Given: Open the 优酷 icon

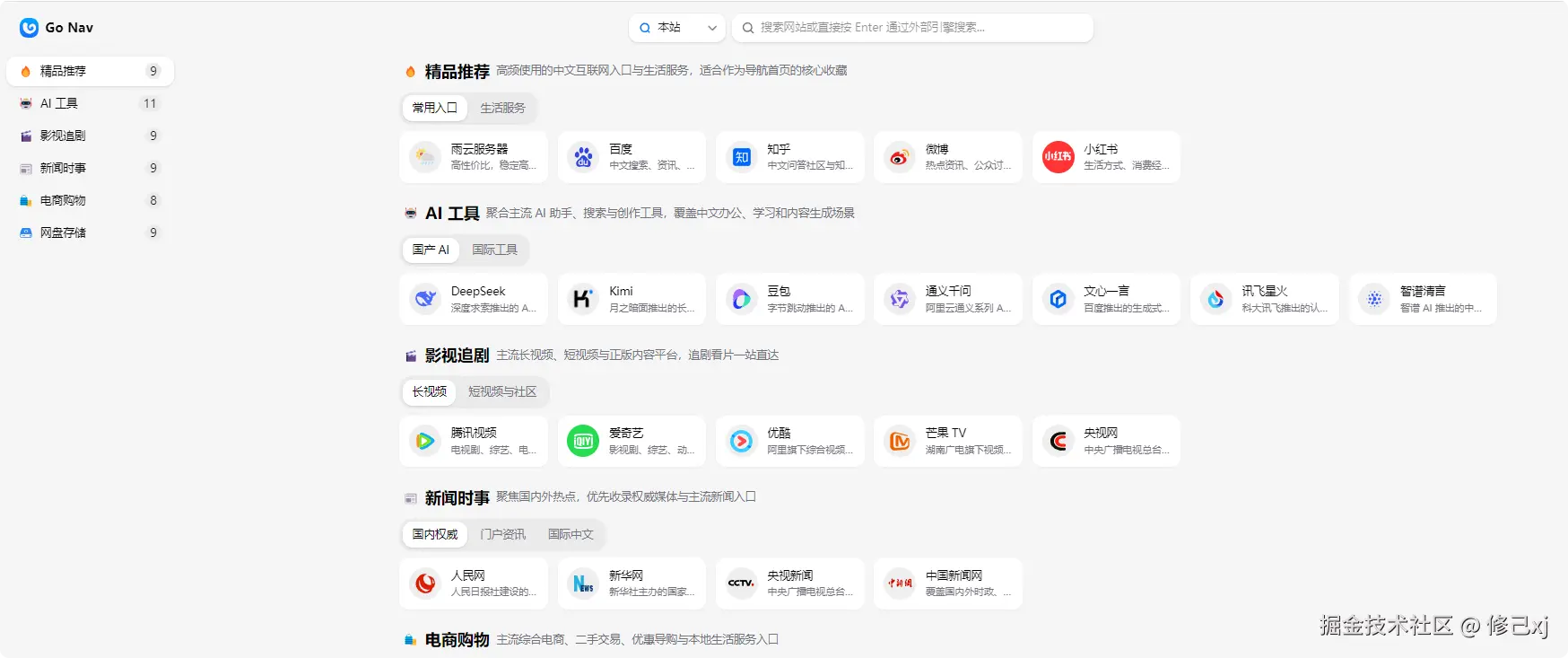Looking at the screenshot, I should tap(742, 441).
